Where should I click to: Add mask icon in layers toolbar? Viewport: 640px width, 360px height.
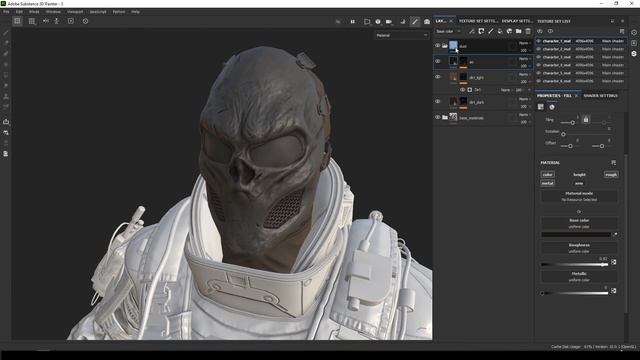tap(481, 31)
